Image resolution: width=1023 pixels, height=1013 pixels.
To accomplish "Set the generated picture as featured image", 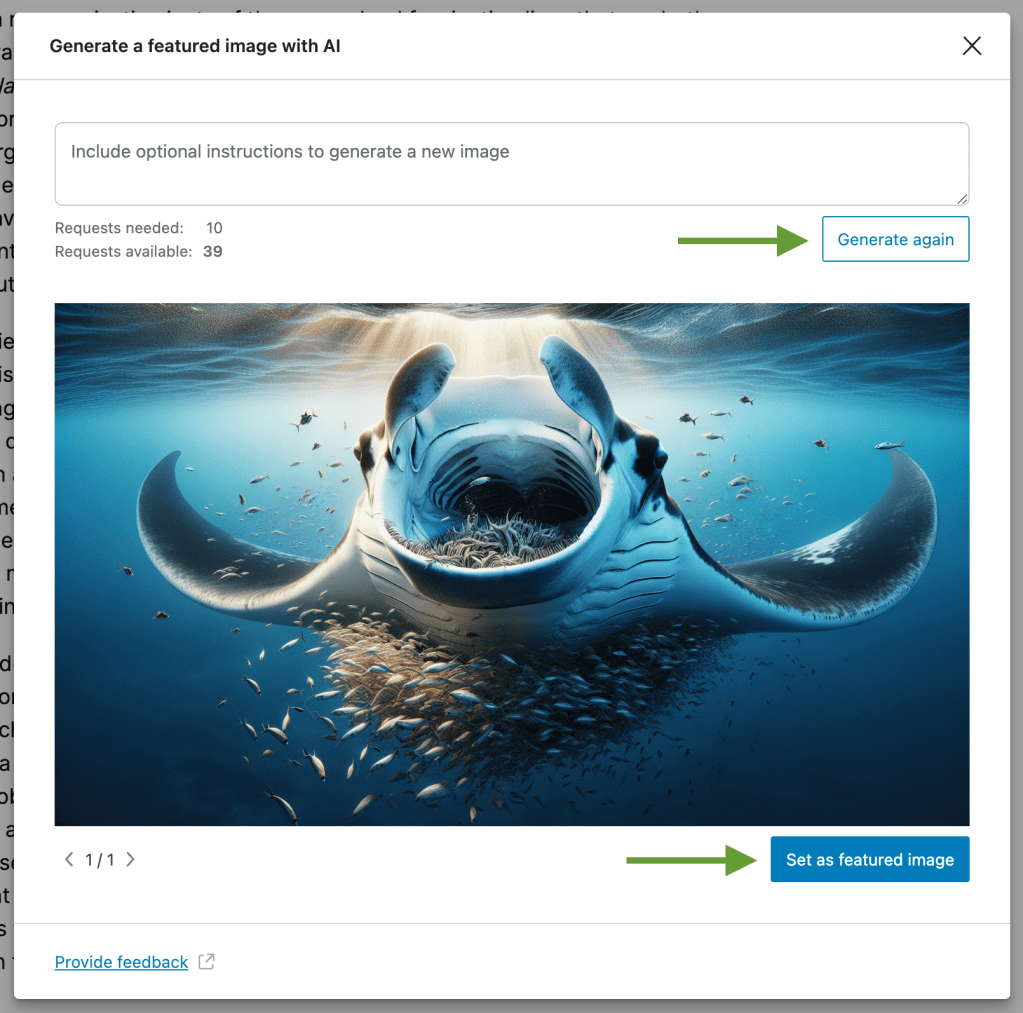I will pos(869,860).
